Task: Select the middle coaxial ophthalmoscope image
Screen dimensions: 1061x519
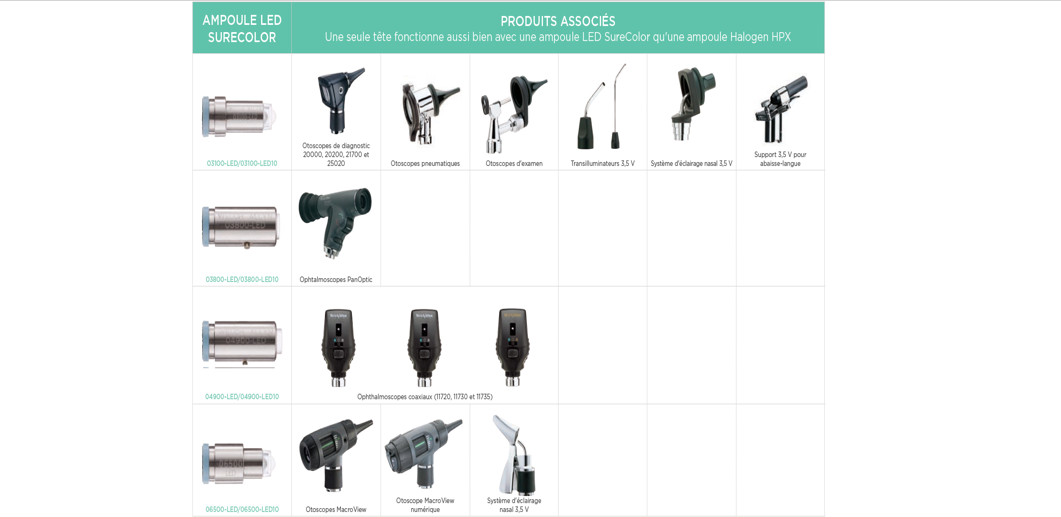Action: point(425,347)
